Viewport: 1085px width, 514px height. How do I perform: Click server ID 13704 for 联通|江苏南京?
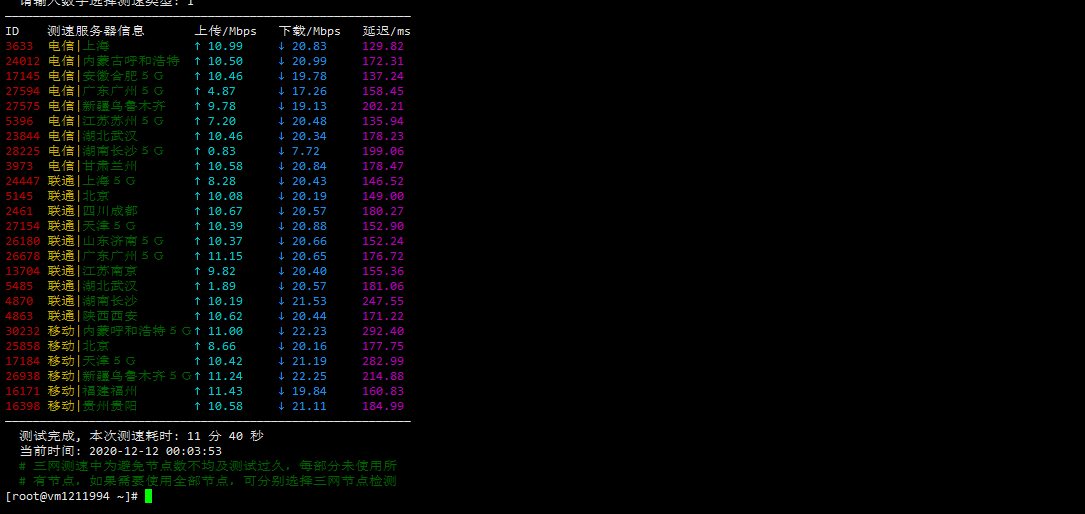tap(22, 271)
